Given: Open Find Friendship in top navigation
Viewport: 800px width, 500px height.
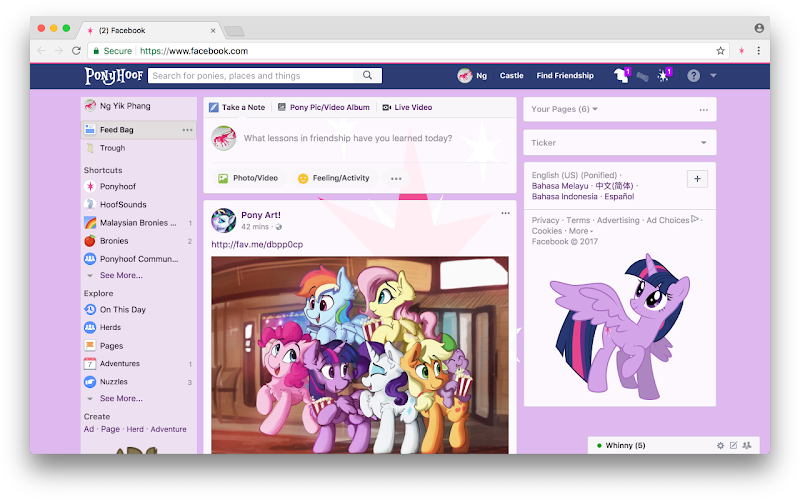Looking at the screenshot, I should tap(565, 76).
